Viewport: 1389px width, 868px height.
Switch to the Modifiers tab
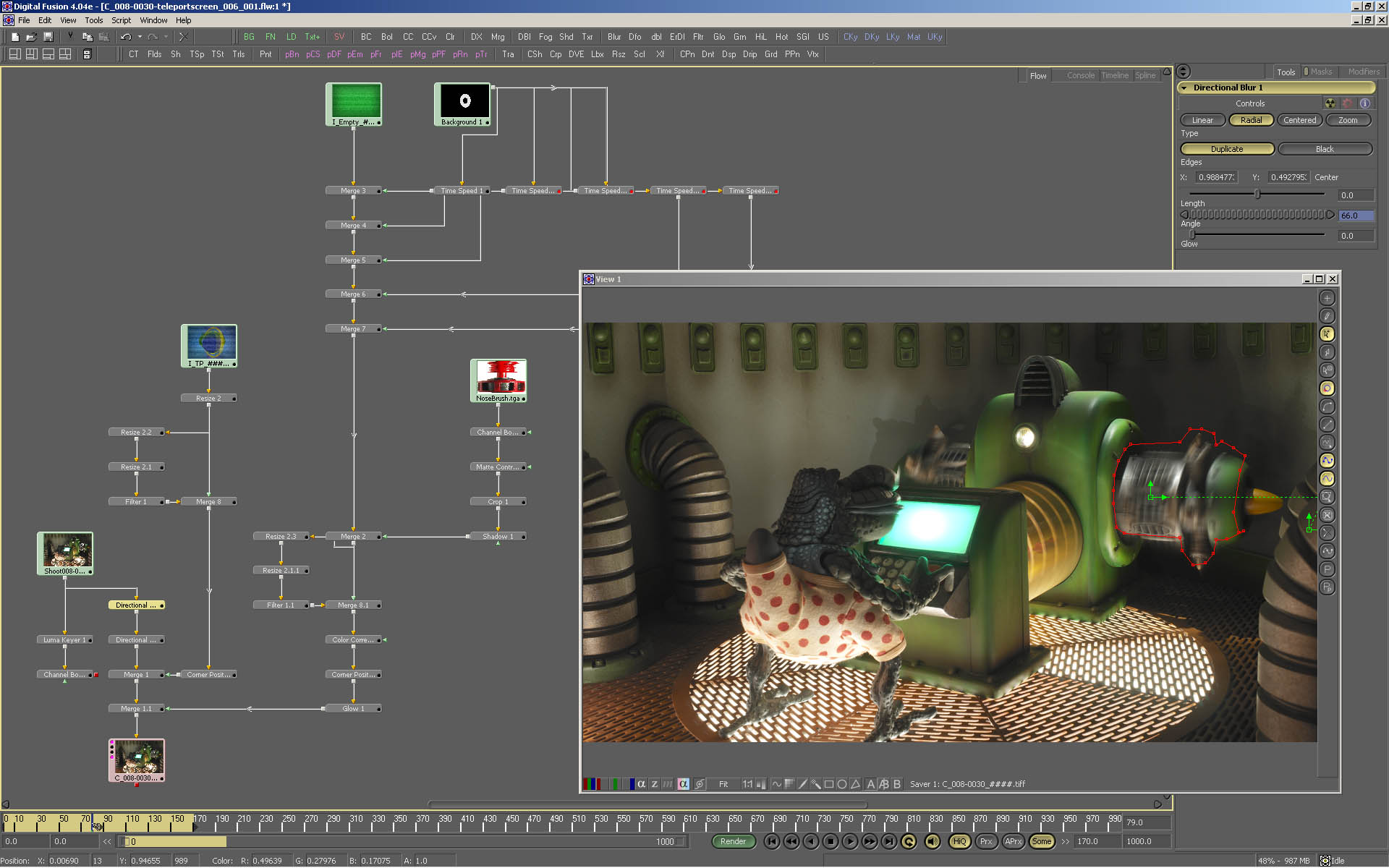[1364, 72]
